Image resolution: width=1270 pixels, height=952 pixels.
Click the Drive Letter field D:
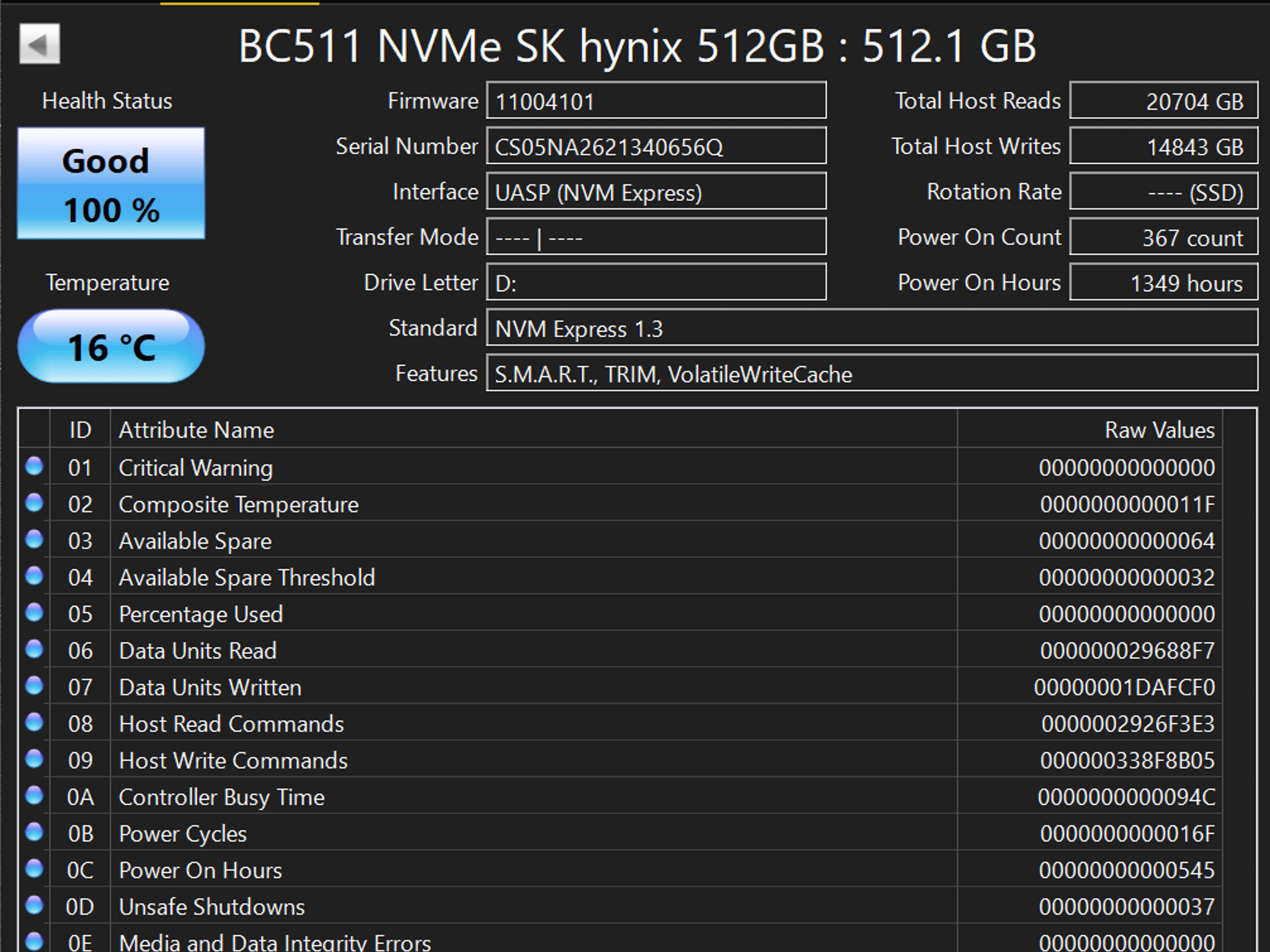coord(656,282)
